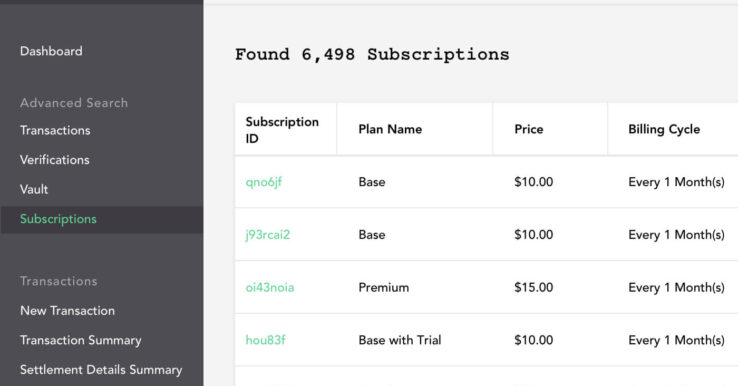Click the Price column header
The height and width of the screenshot is (386, 738).
pyautogui.click(x=529, y=129)
